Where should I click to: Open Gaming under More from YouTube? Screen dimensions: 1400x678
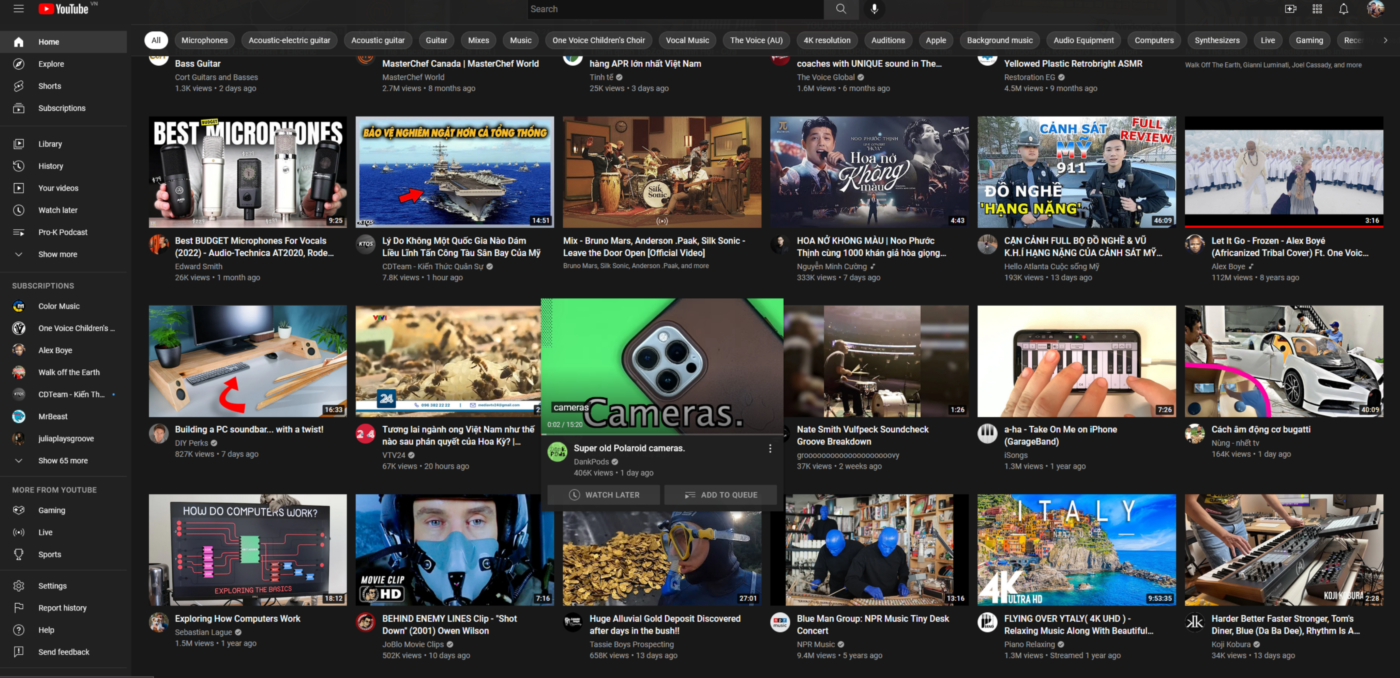click(x=64, y=510)
